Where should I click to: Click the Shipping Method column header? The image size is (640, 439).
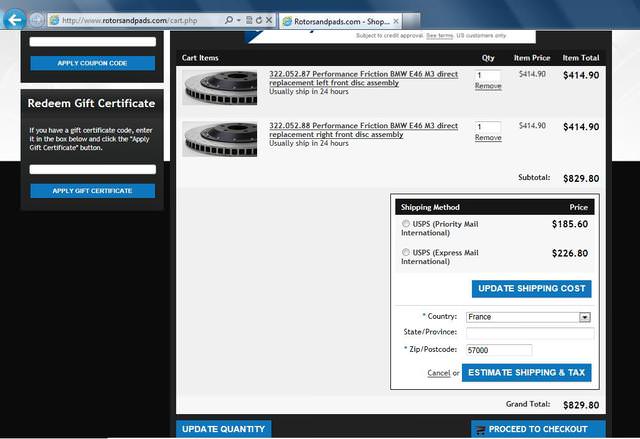click(430, 207)
